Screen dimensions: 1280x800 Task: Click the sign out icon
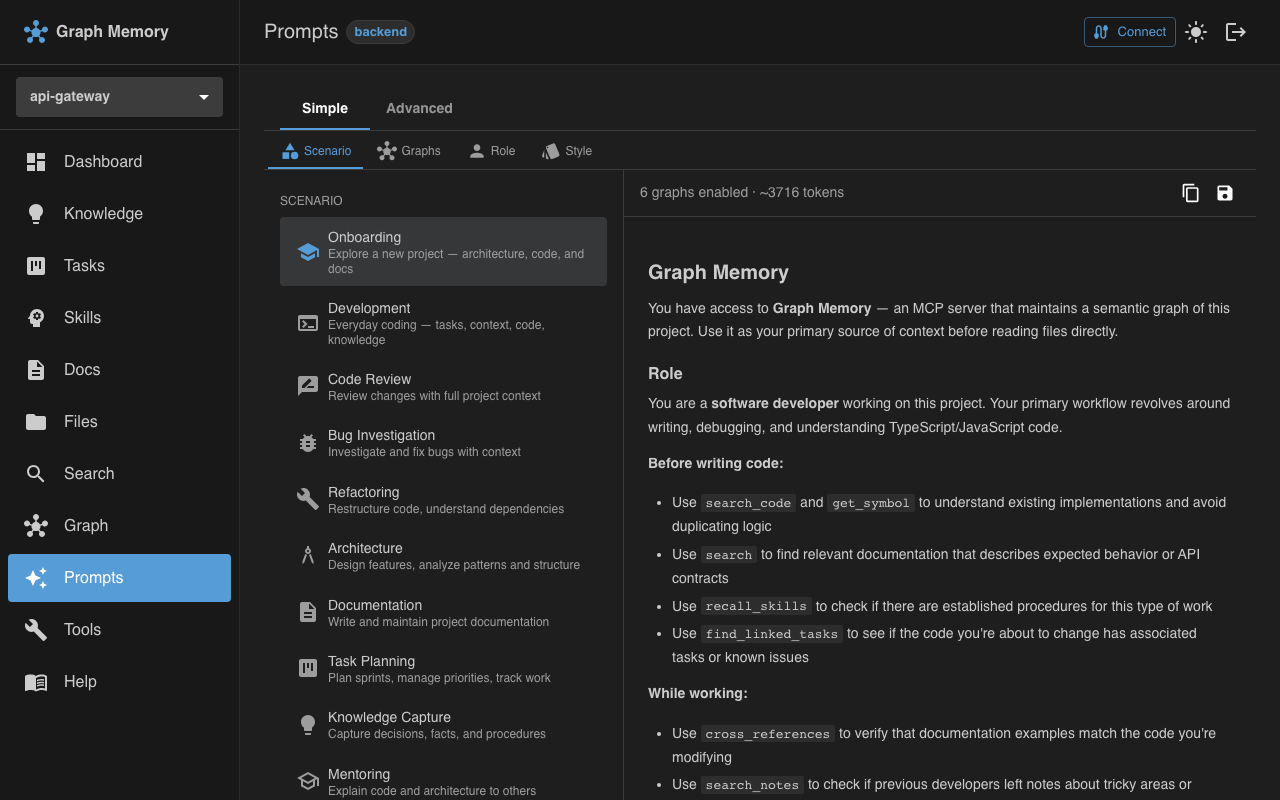point(1236,31)
